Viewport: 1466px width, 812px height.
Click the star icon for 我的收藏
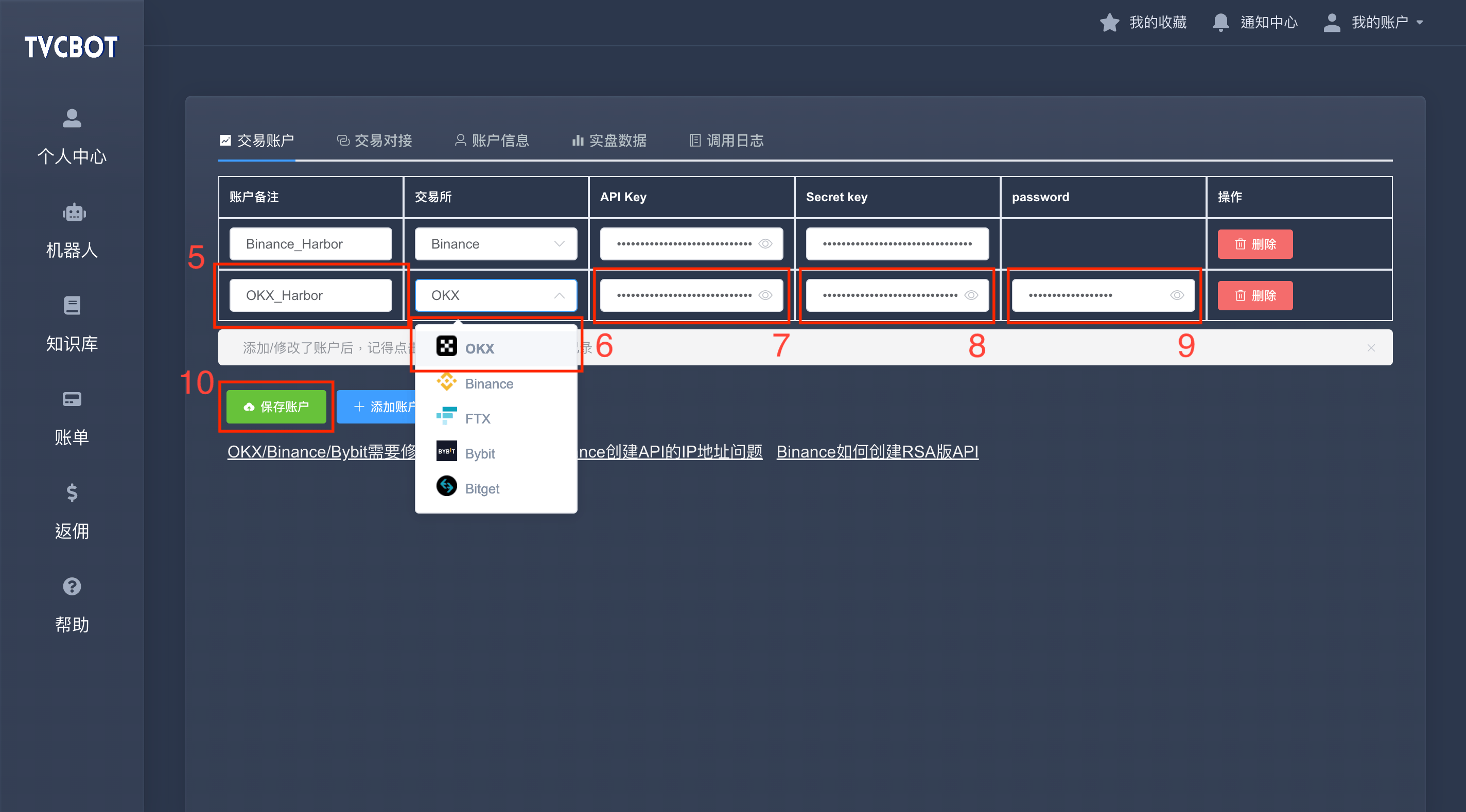coord(1109,23)
